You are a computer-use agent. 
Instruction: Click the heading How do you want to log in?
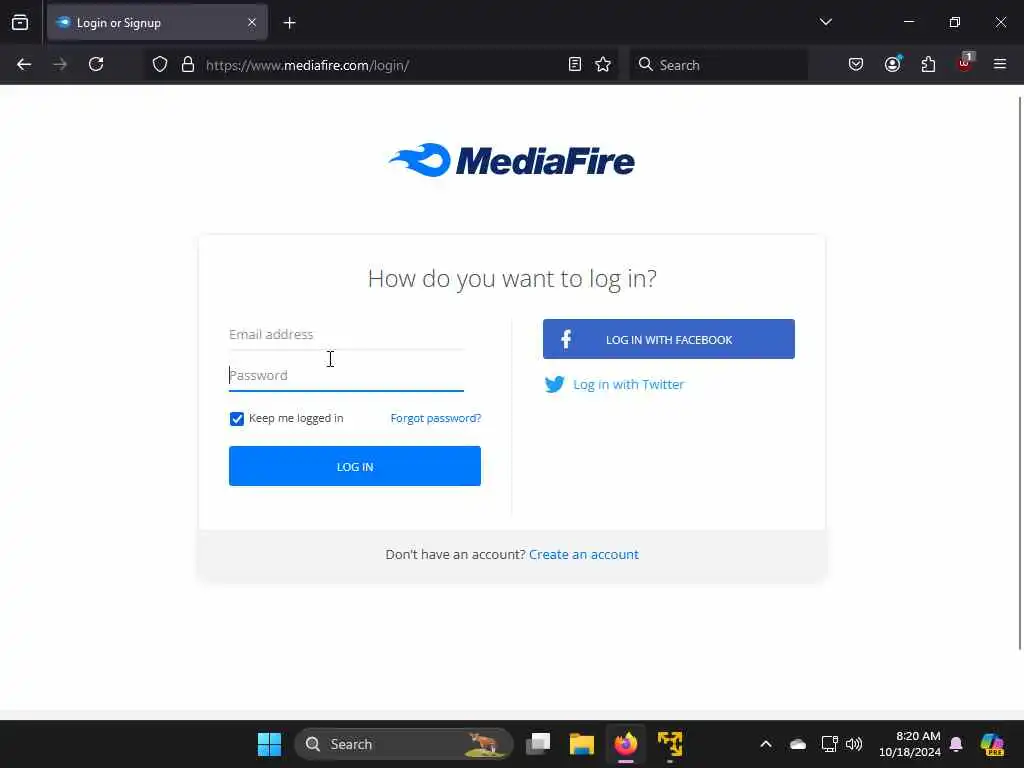pyautogui.click(x=512, y=279)
